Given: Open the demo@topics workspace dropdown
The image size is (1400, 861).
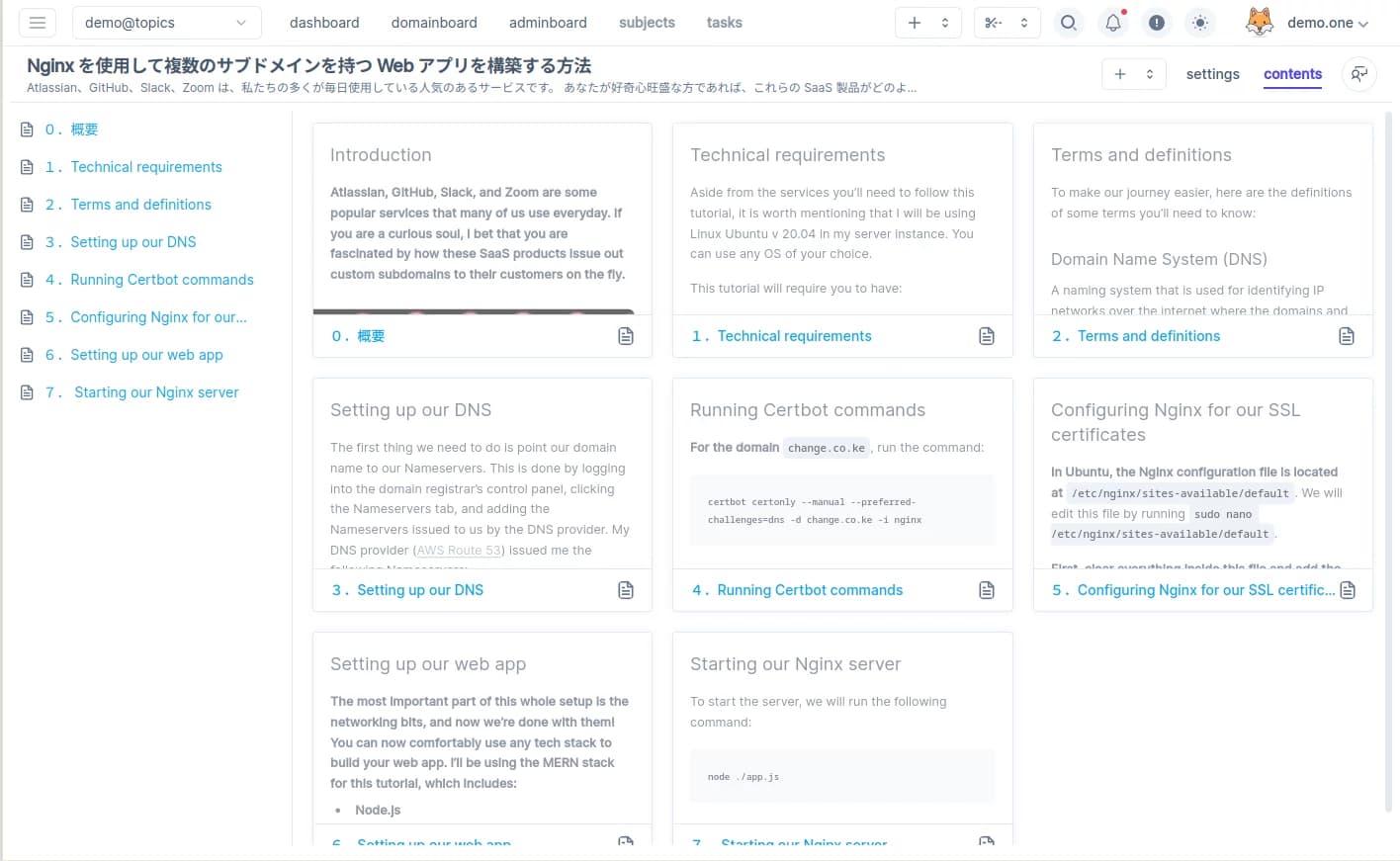Looking at the screenshot, I should pyautogui.click(x=166, y=23).
